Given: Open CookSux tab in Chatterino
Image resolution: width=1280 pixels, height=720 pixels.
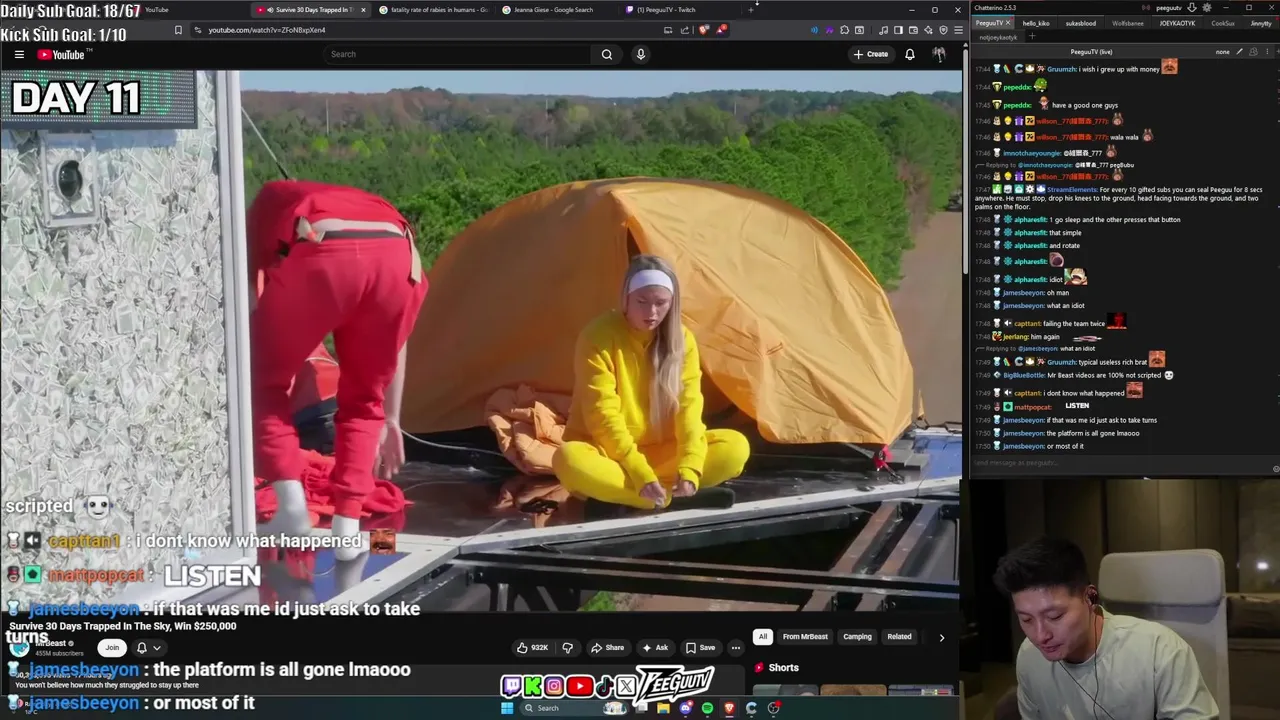Looking at the screenshot, I should (x=1223, y=23).
